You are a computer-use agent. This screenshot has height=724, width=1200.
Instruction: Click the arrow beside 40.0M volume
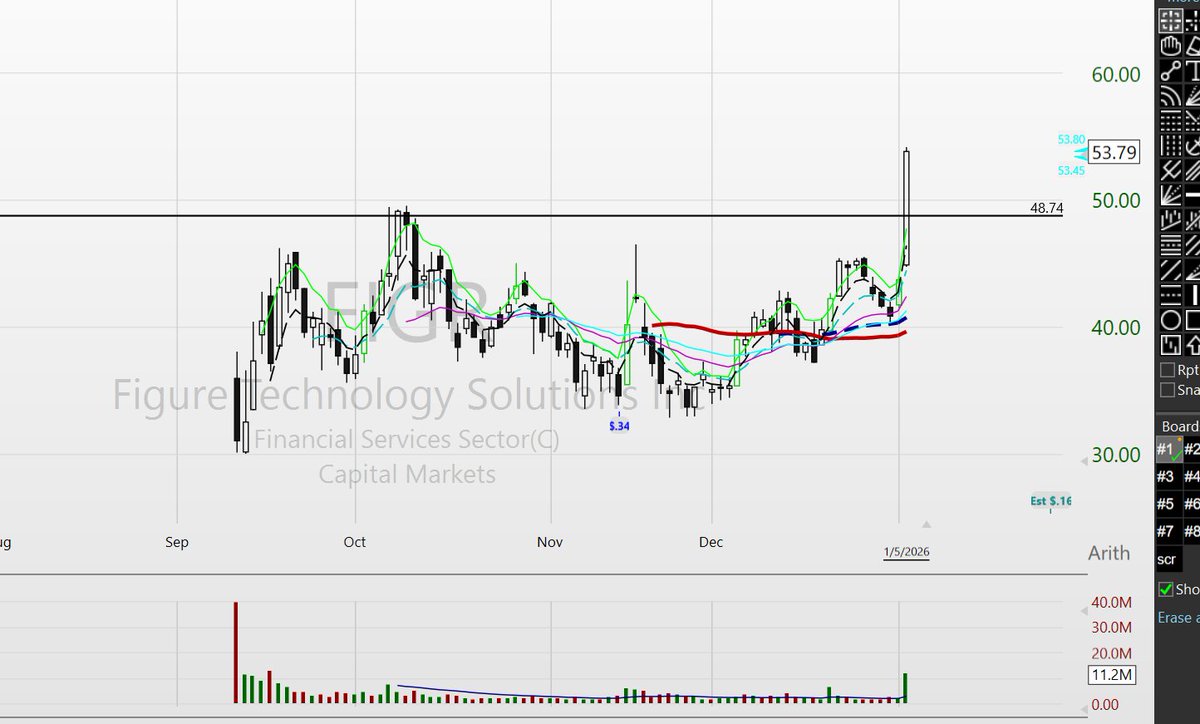click(1085, 612)
